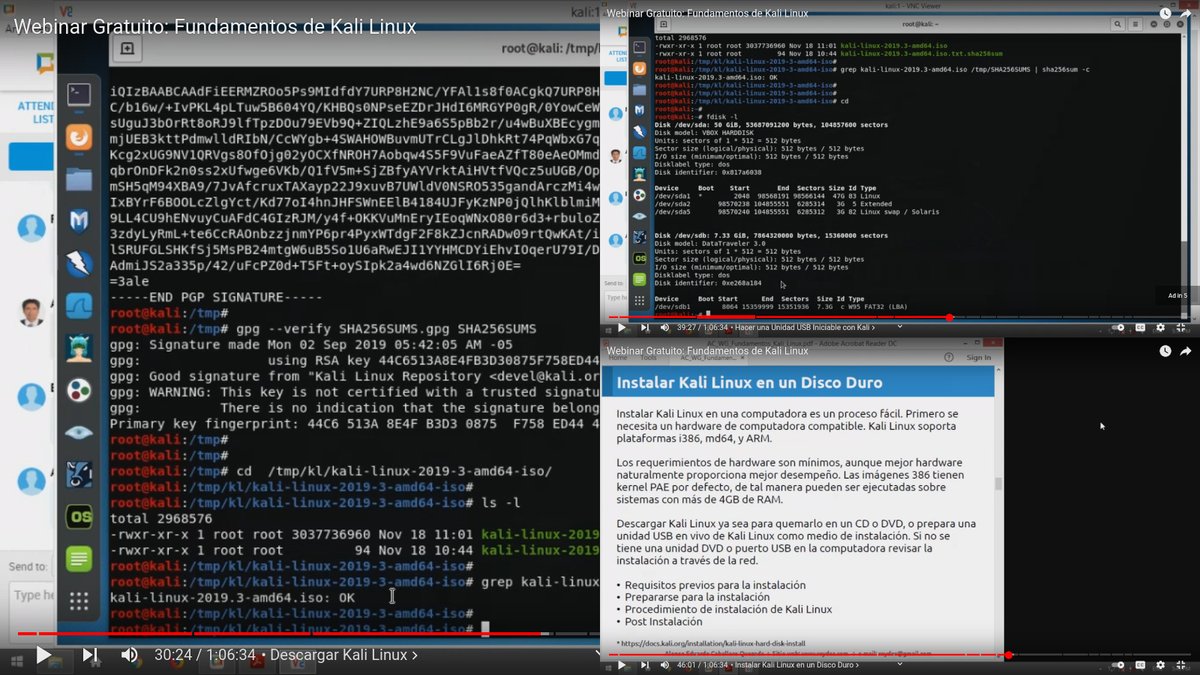This screenshot has width=1200, height=675.
Task: Open the bottom-right video's title link
Action: (707, 351)
